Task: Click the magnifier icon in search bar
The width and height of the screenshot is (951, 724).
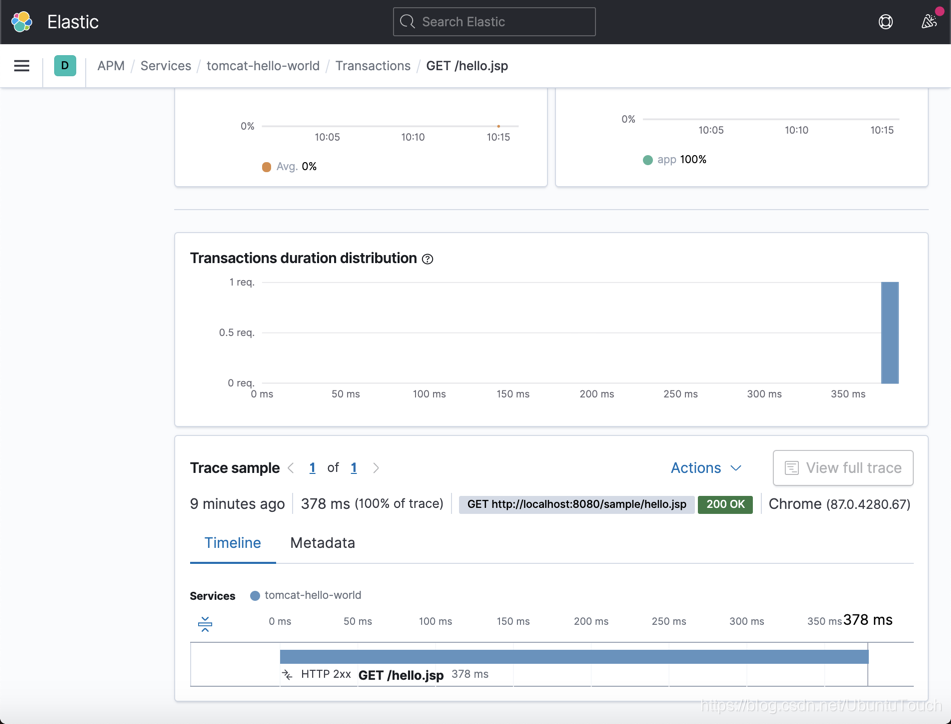Action: click(408, 22)
